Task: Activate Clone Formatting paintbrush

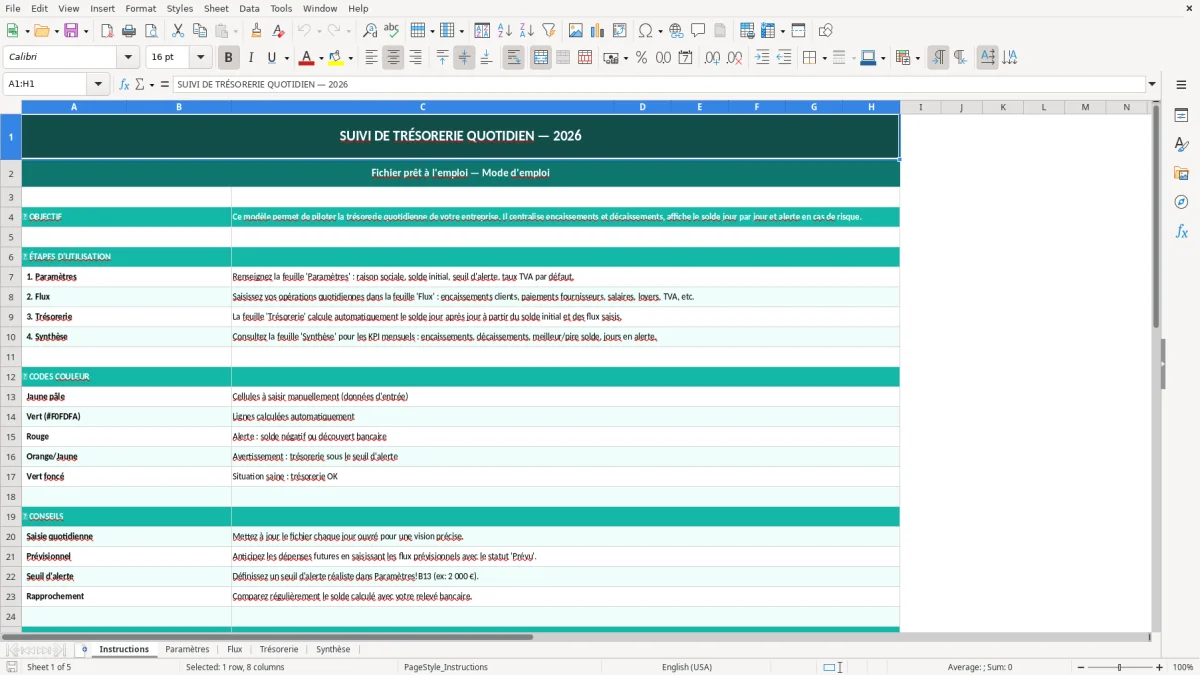Action: point(256,31)
